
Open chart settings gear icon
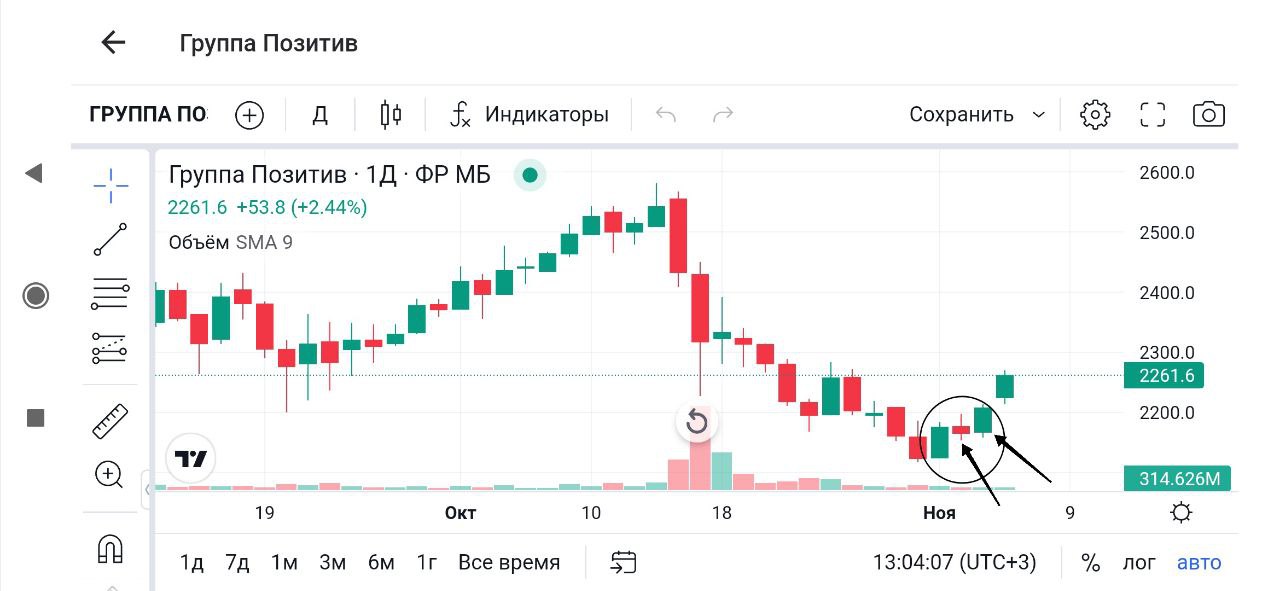tap(1095, 115)
